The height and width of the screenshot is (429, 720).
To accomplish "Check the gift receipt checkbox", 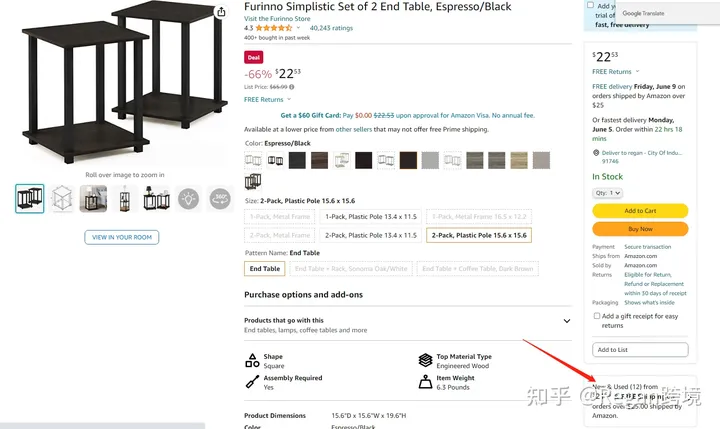I will (597, 316).
